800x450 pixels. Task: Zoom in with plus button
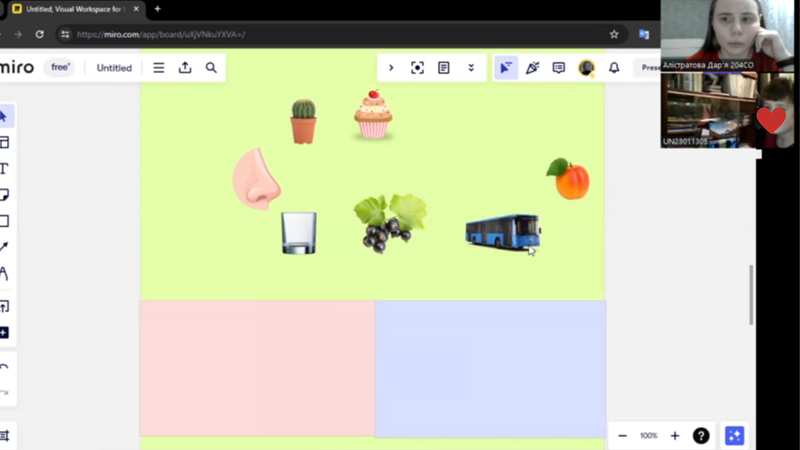(x=675, y=436)
